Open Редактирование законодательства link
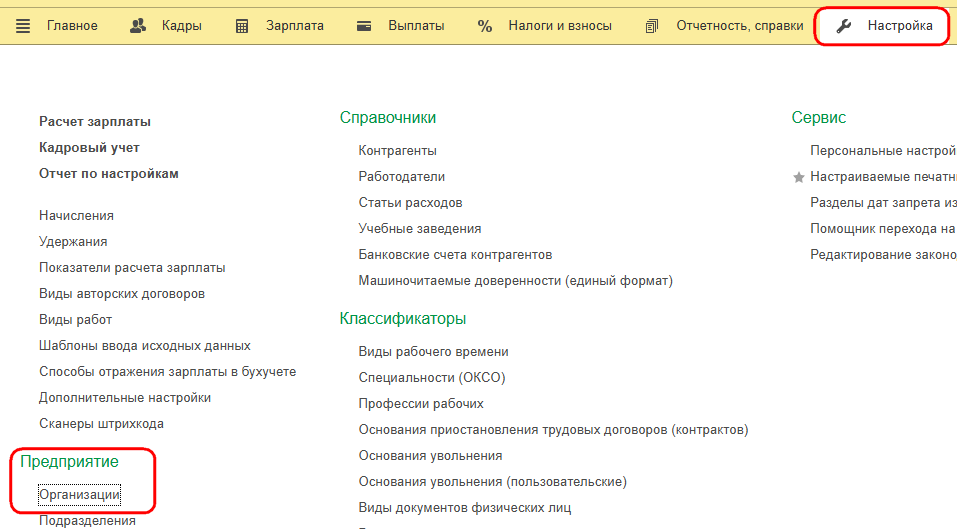 [883, 254]
